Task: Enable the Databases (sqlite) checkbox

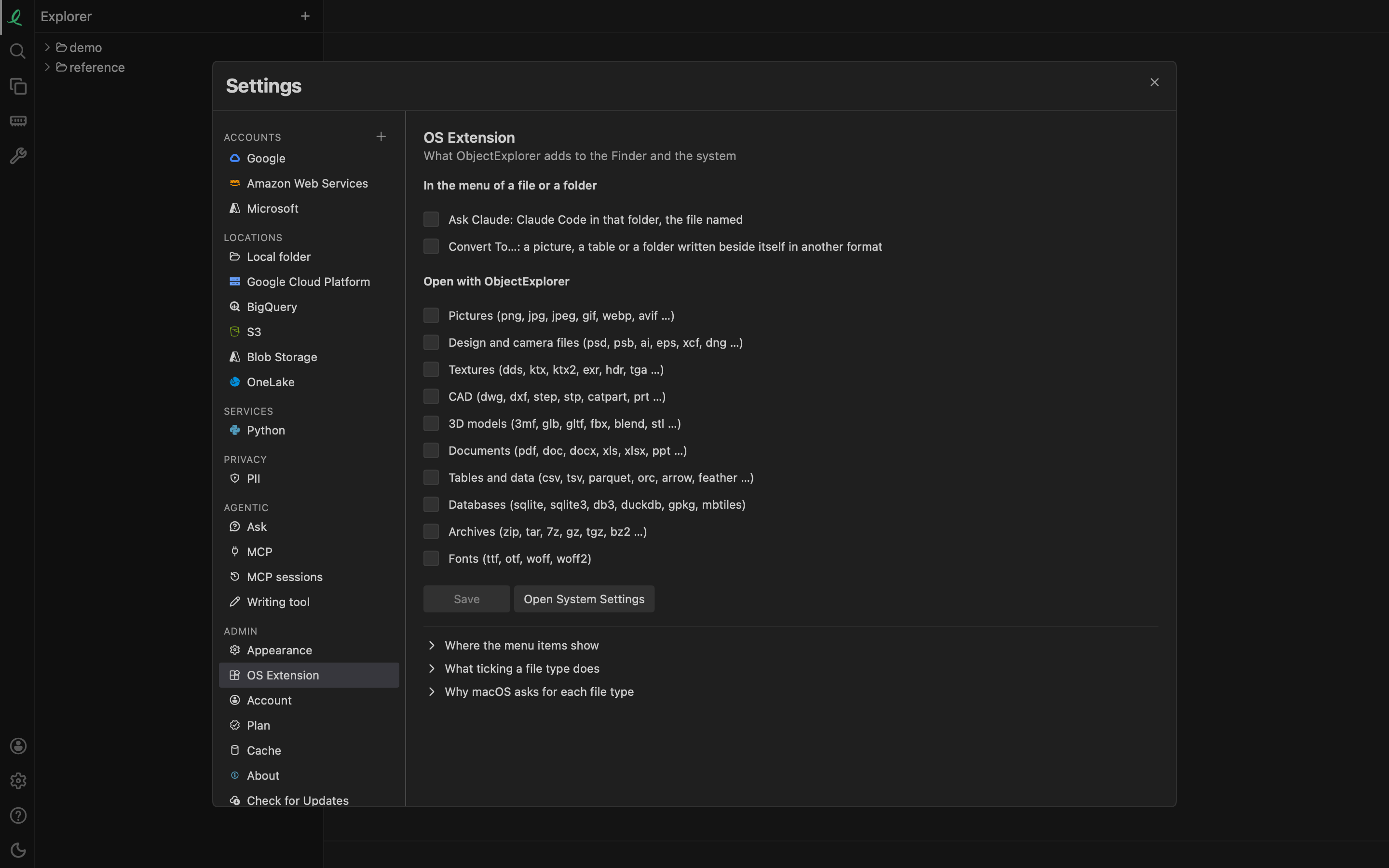Action: pyautogui.click(x=431, y=504)
